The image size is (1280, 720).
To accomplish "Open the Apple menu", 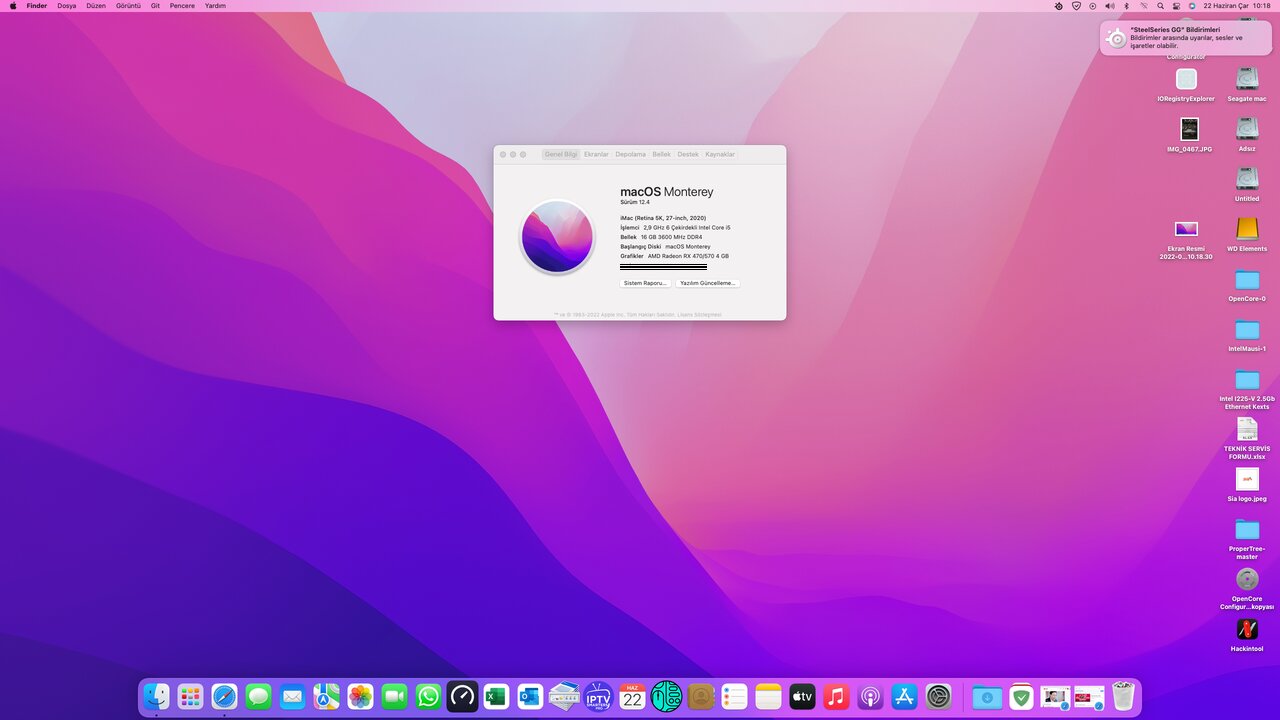I will 13,6.
